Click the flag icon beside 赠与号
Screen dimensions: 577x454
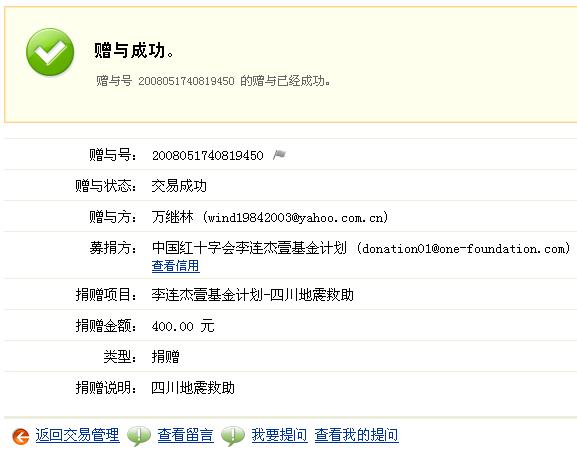click(279, 155)
